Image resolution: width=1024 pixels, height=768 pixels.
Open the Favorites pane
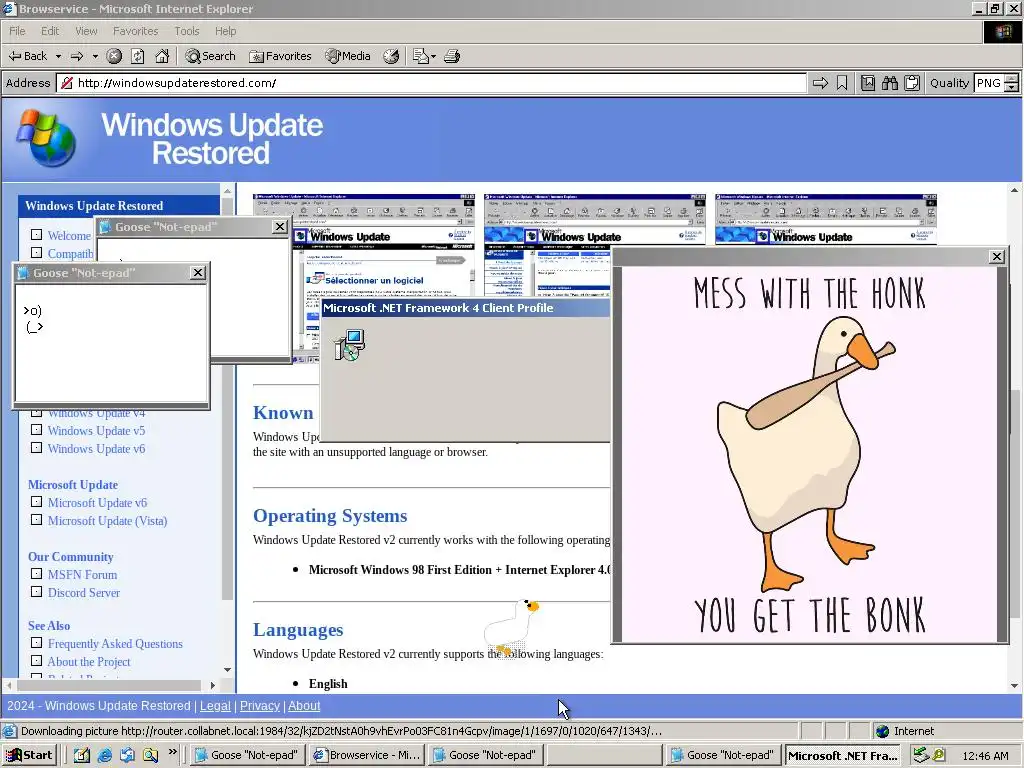pyautogui.click(x=280, y=56)
